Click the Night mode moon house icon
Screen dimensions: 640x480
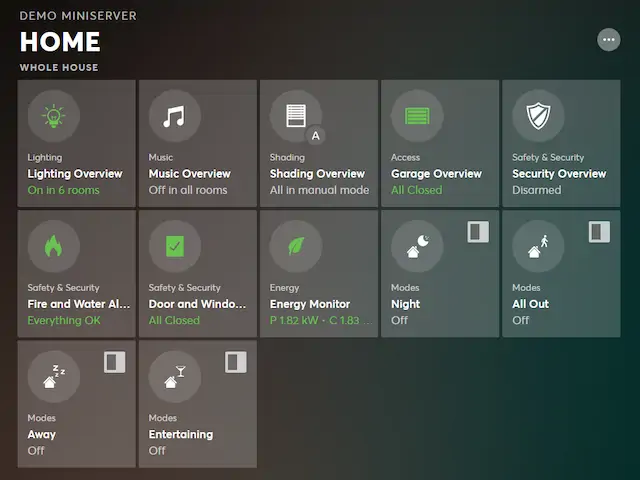[417, 246]
